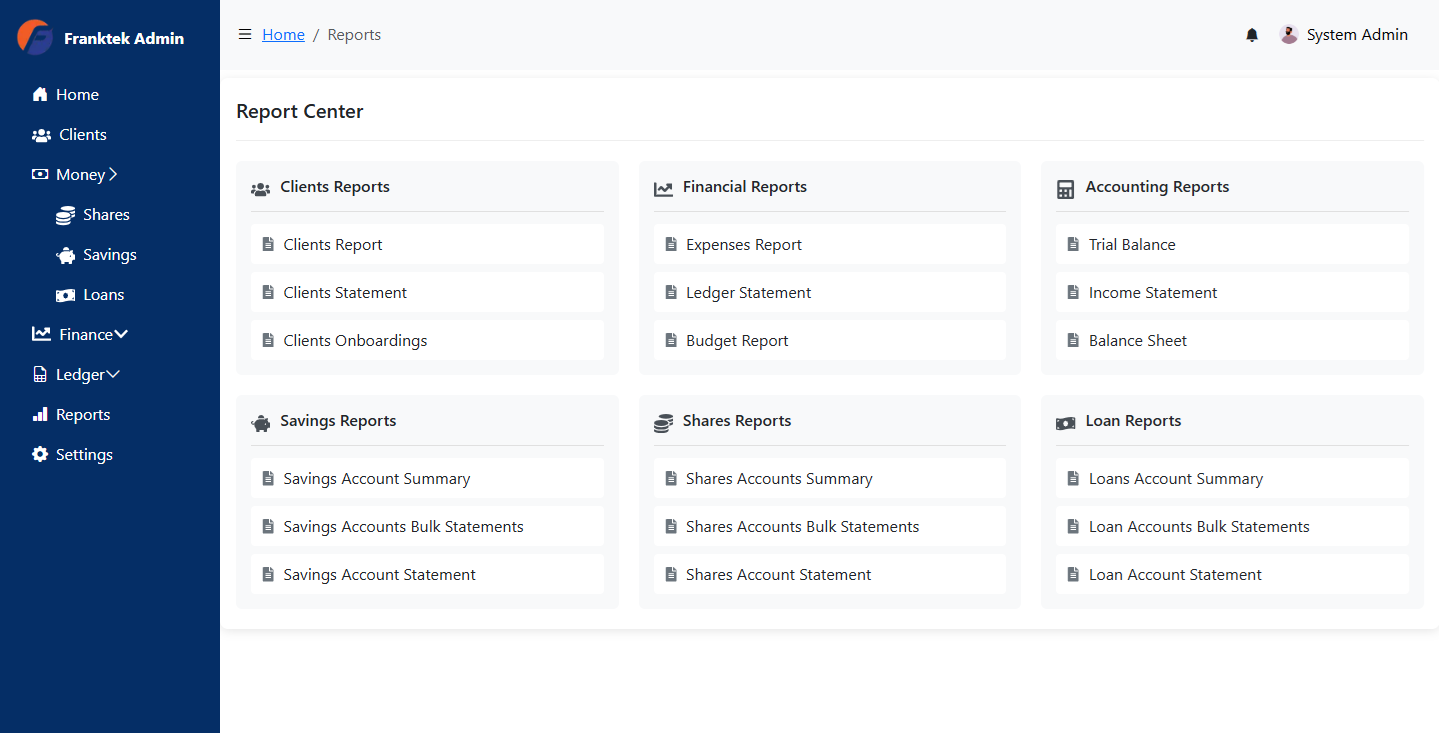The width and height of the screenshot is (1439, 733).
Task: Open the Expenses Report
Action: [x=743, y=244]
